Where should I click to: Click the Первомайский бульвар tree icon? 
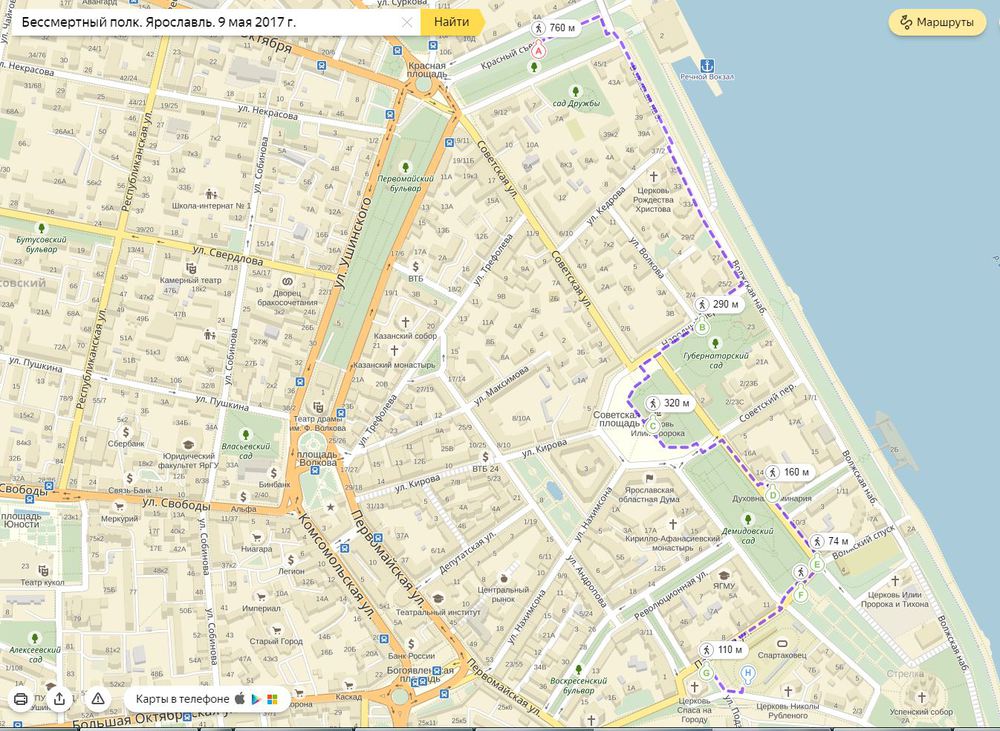[404, 168]
